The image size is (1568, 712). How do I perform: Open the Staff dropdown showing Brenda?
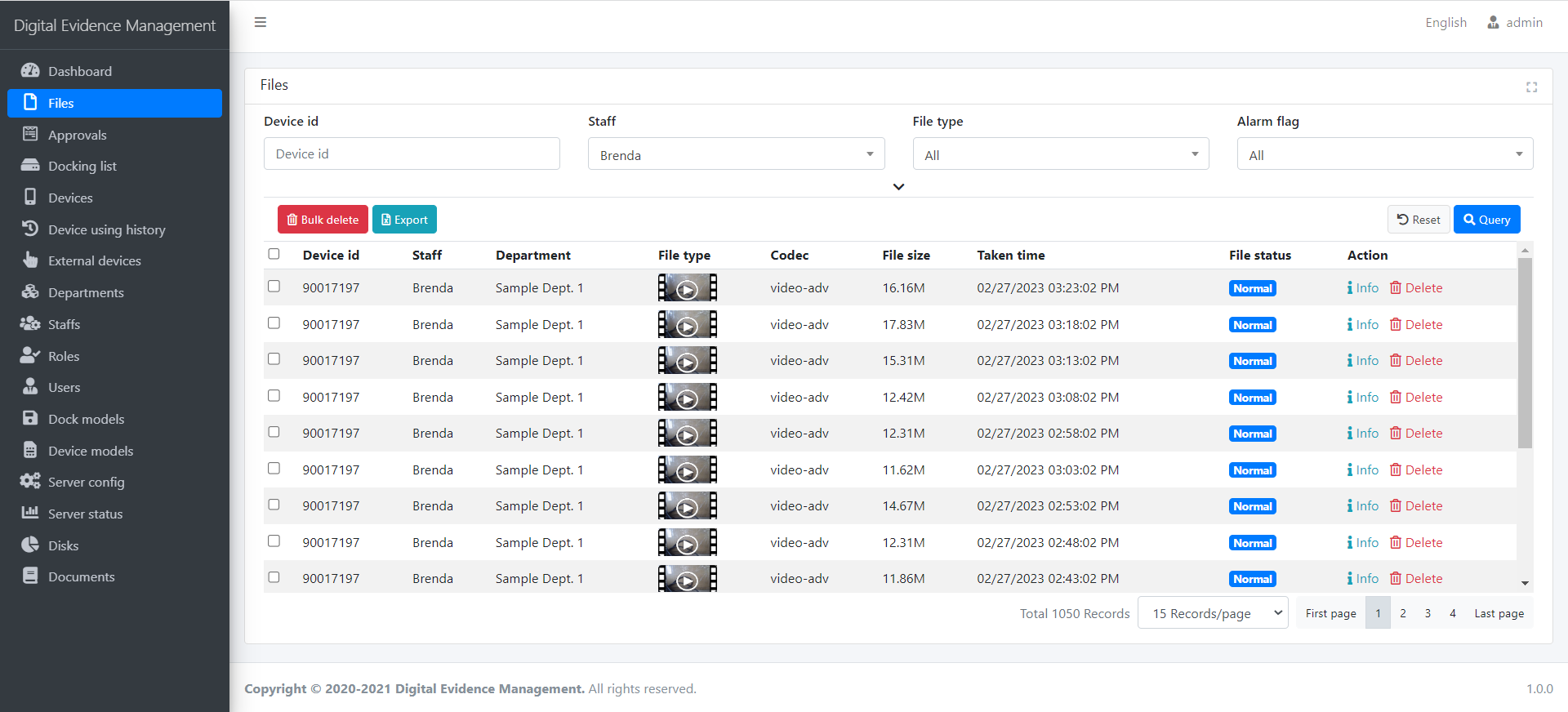[736, 154]
